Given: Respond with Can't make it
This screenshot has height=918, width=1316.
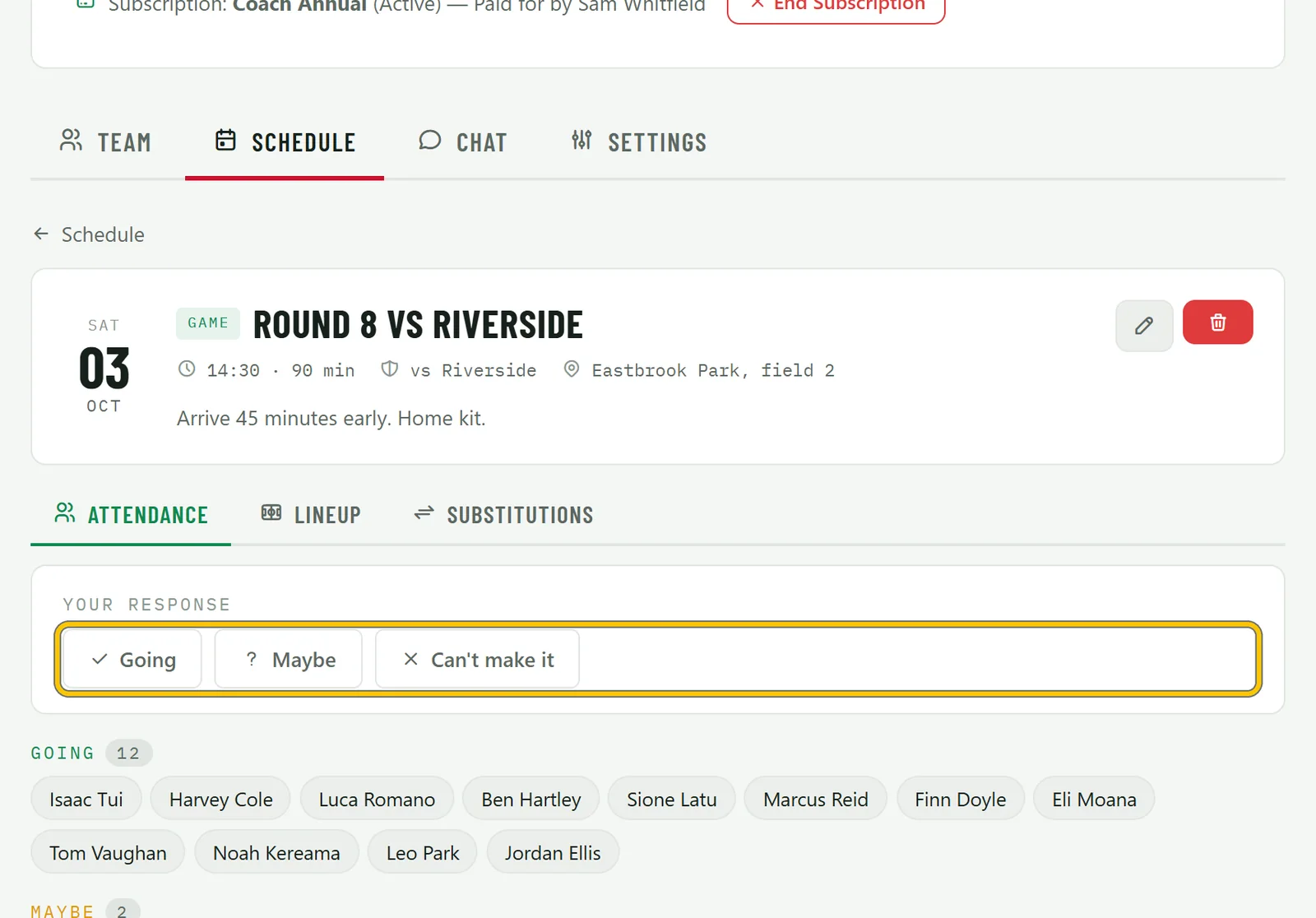Looking at the screenshot, I should [x=477, y=660].
